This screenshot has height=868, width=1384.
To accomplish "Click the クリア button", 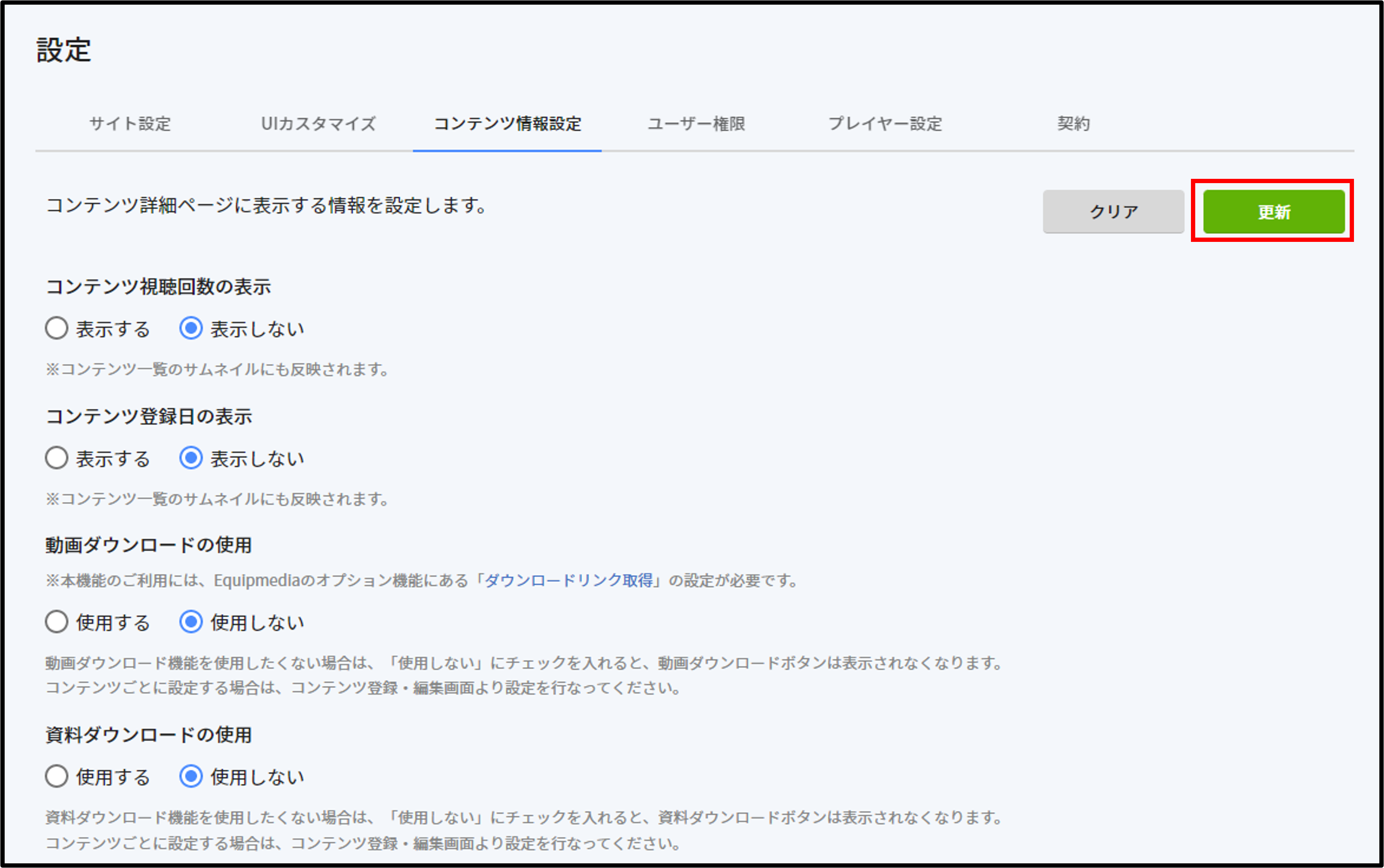I will coord(1113,211).
